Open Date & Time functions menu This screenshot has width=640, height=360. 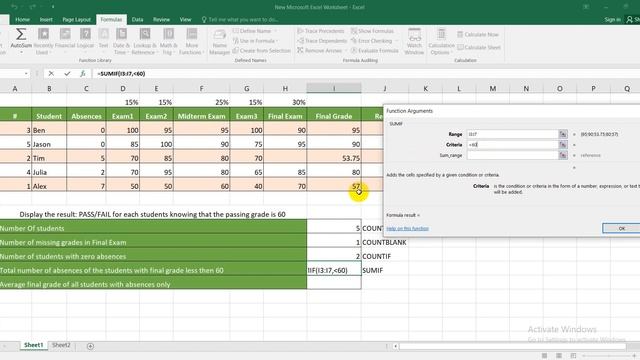pos(121,41)
